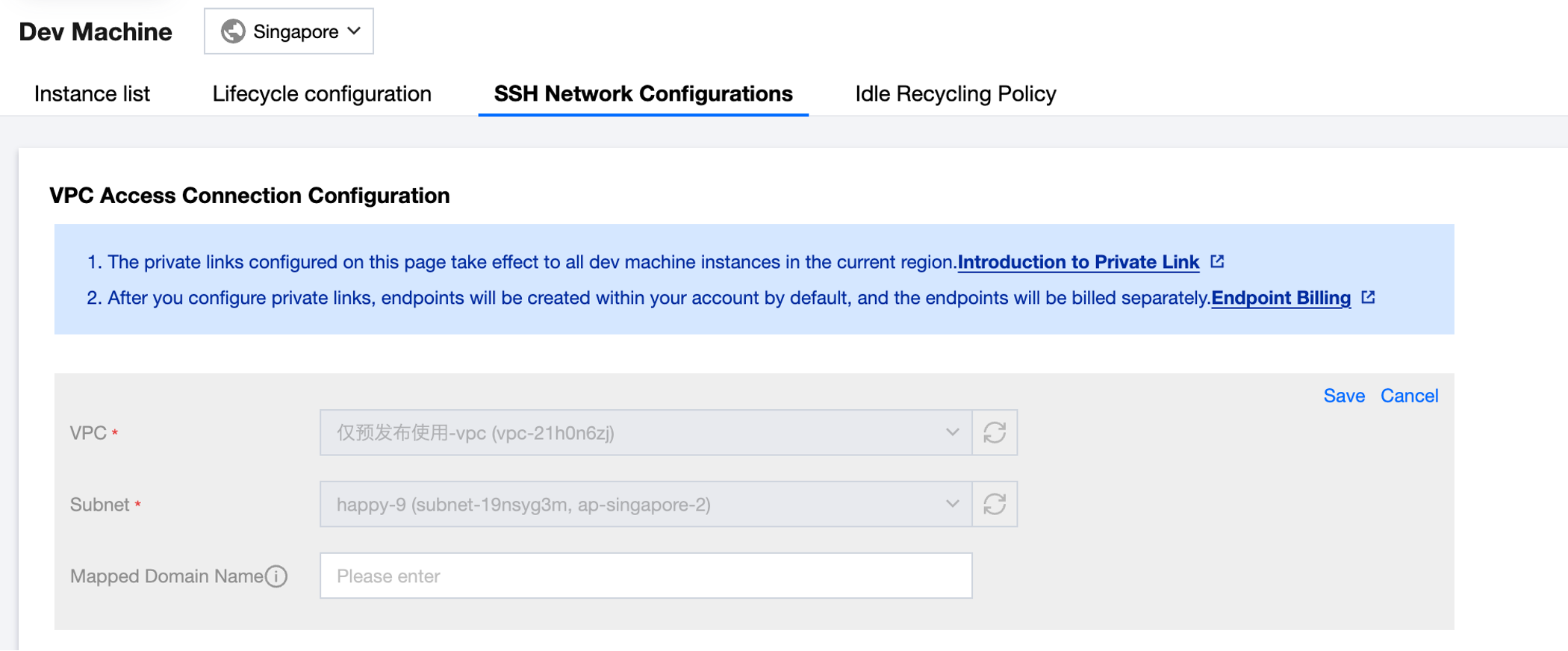The height and width of the screenshot is (651, 1568).
Task: Select the SSH Network Configurations tab
Action: point(643,94)
